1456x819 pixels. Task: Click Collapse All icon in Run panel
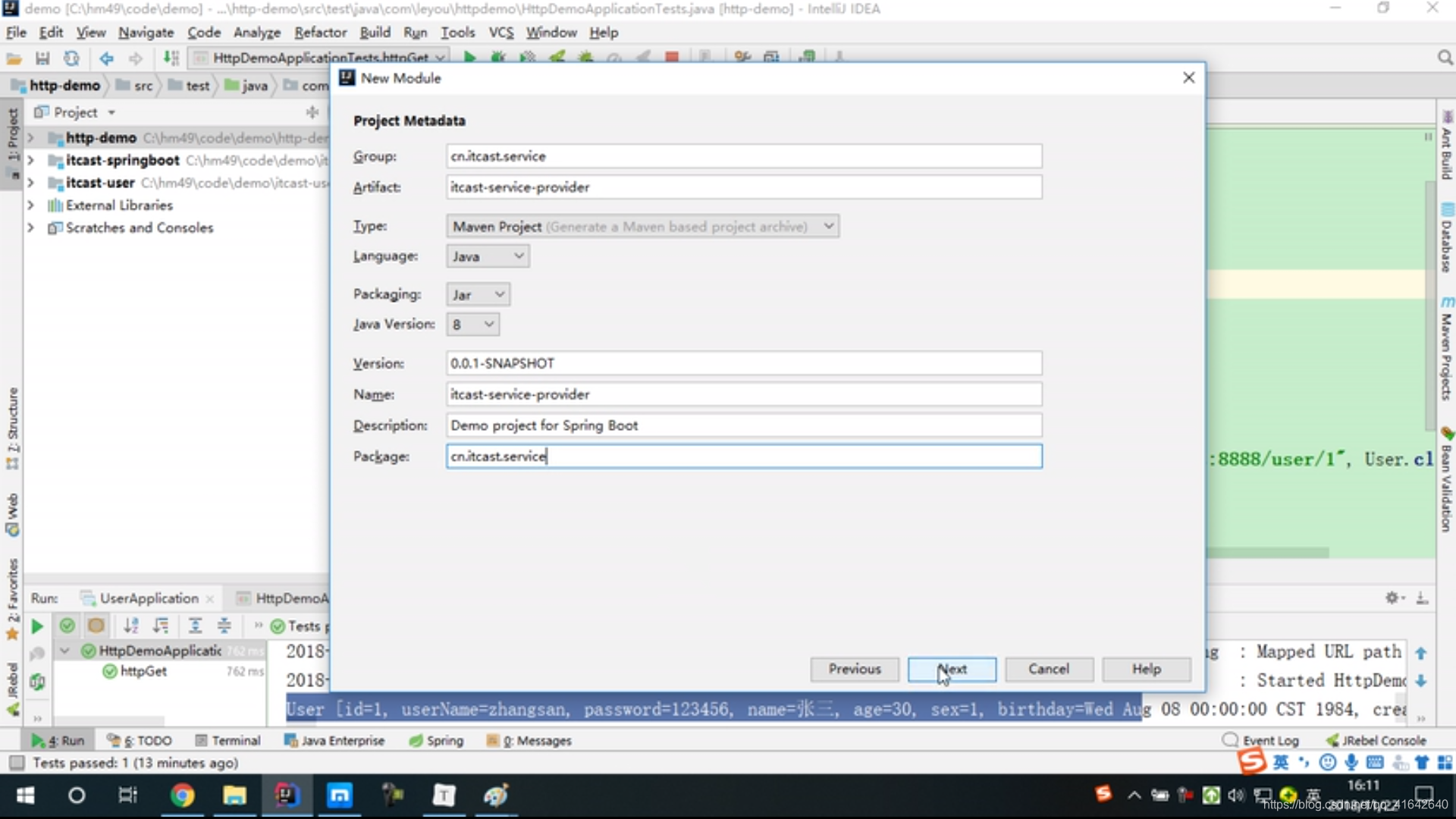(x=224, y=626)
